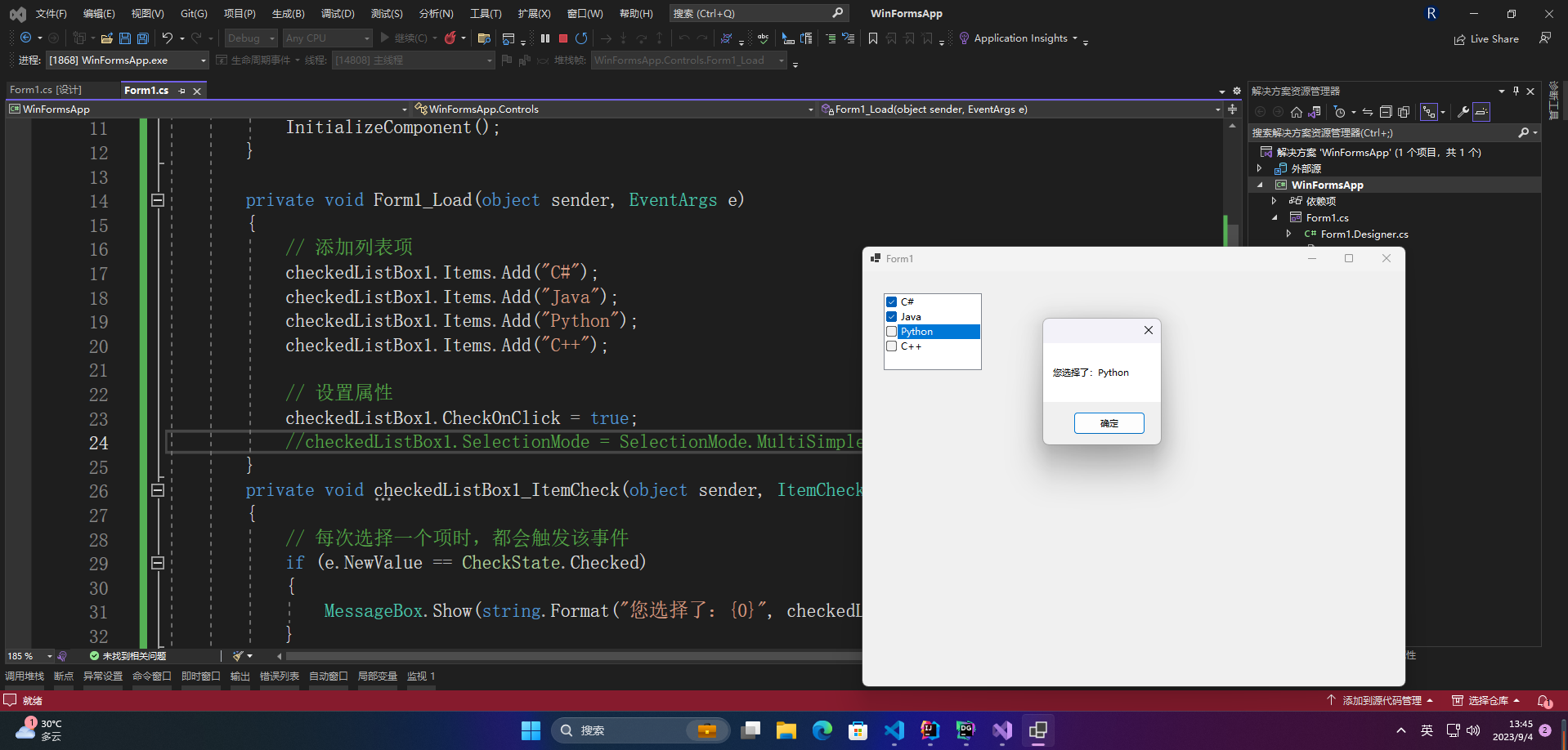Click the health indicator checkmark icon
Viewport: 1568px width, 750px height.
coord(94,656)
